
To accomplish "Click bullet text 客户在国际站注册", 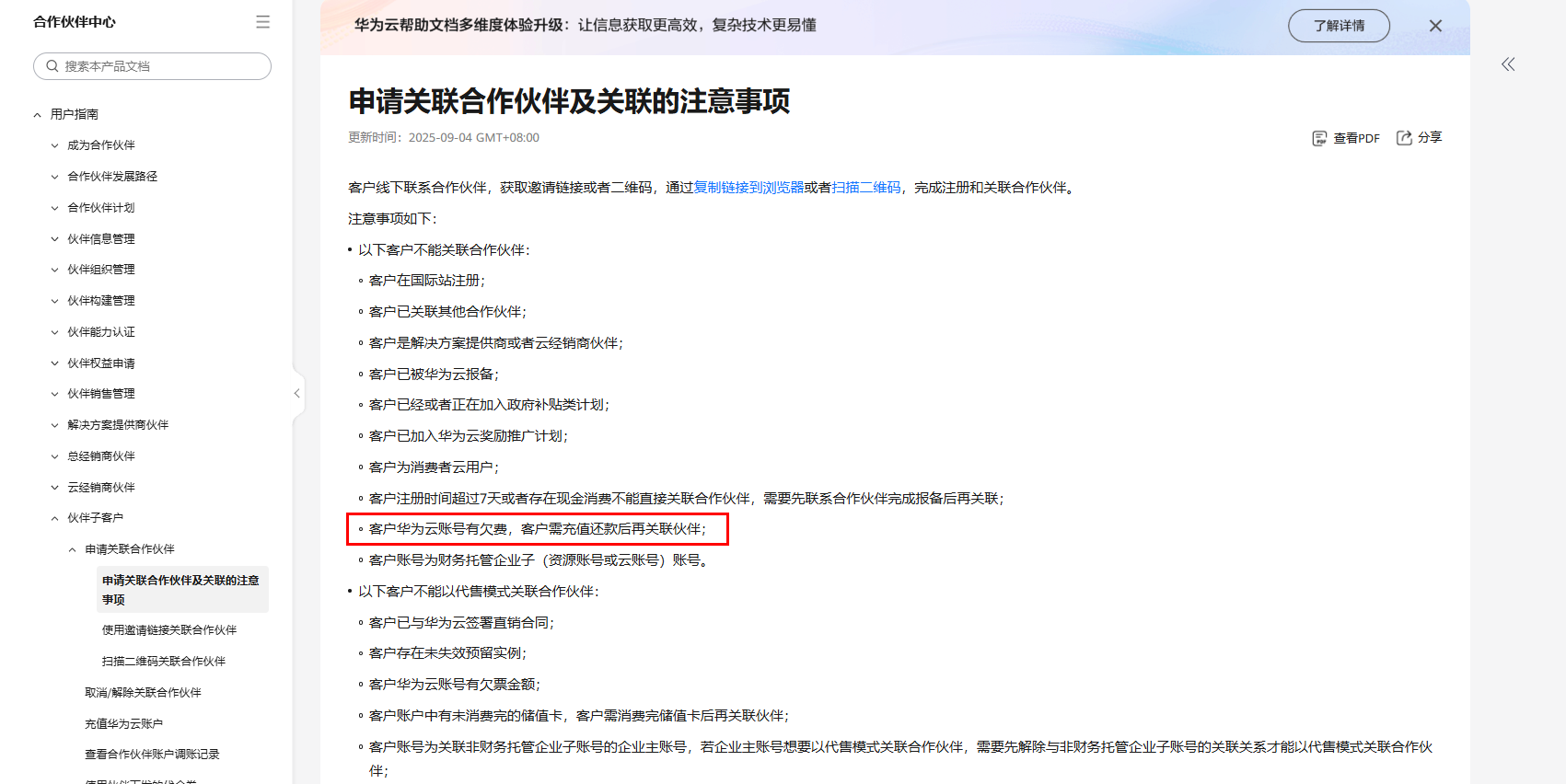I will [x=427, y=281].
